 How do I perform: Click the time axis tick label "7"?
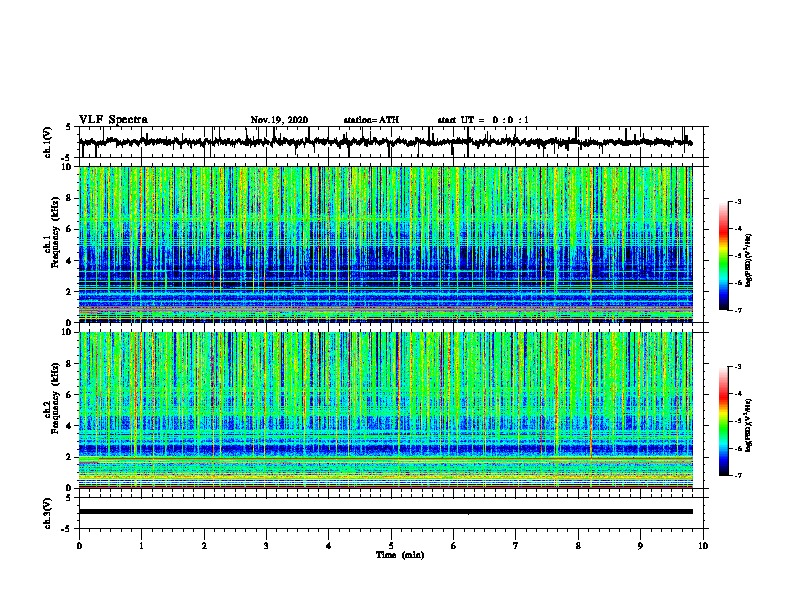pos(516,546)
